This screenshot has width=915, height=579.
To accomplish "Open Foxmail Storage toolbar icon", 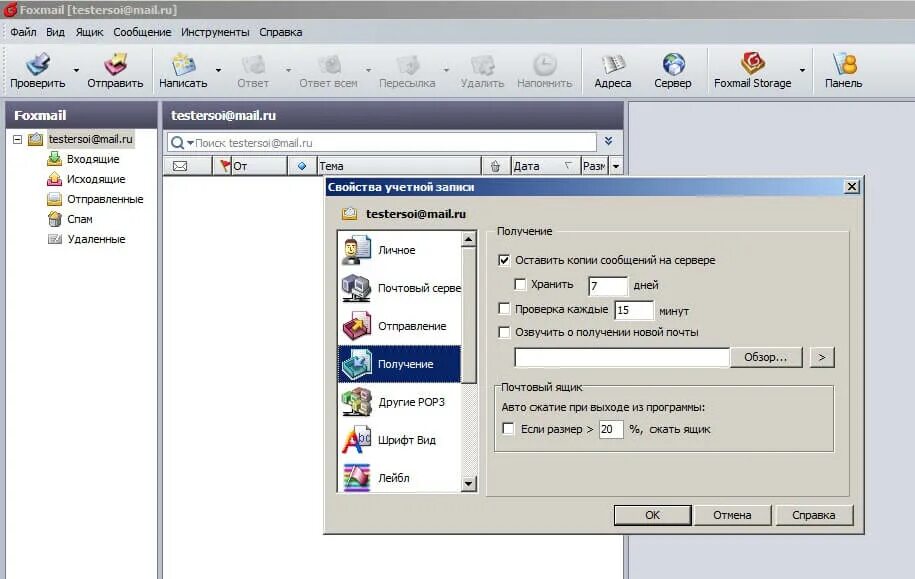I will (x=752, y=63).
